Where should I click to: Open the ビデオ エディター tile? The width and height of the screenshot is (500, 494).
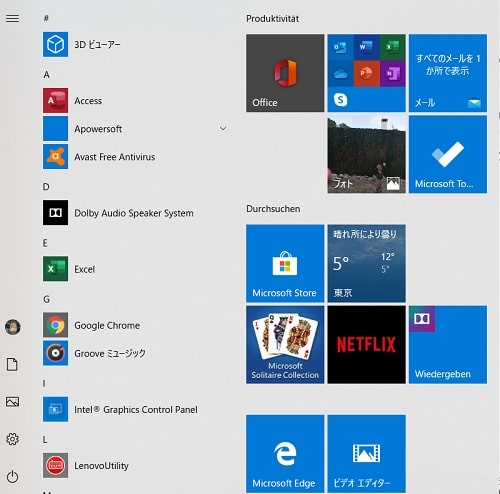[366, 454]
